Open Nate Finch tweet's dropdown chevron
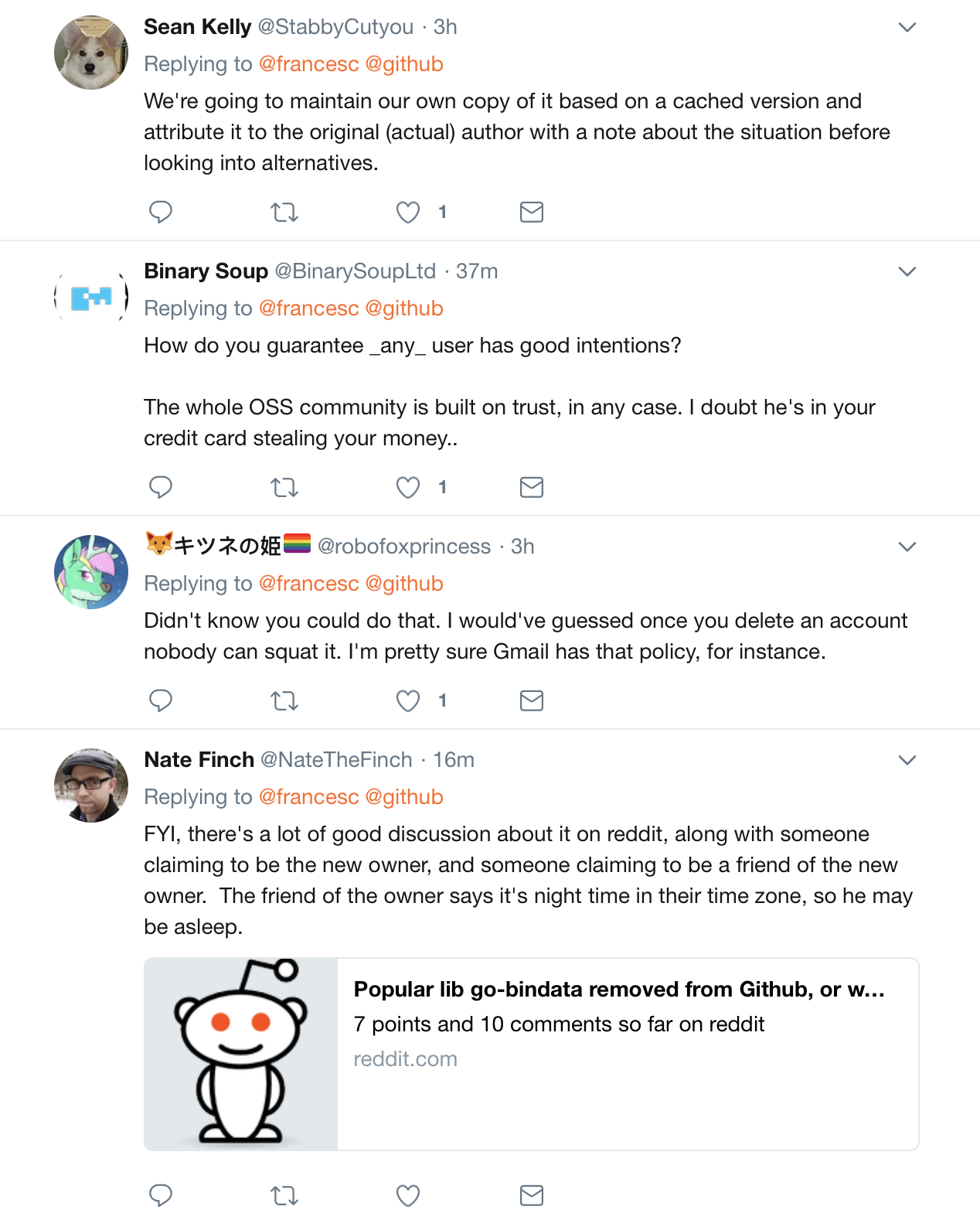The image size is (980, 1220). pyautogui.click(x=907, y=760)
